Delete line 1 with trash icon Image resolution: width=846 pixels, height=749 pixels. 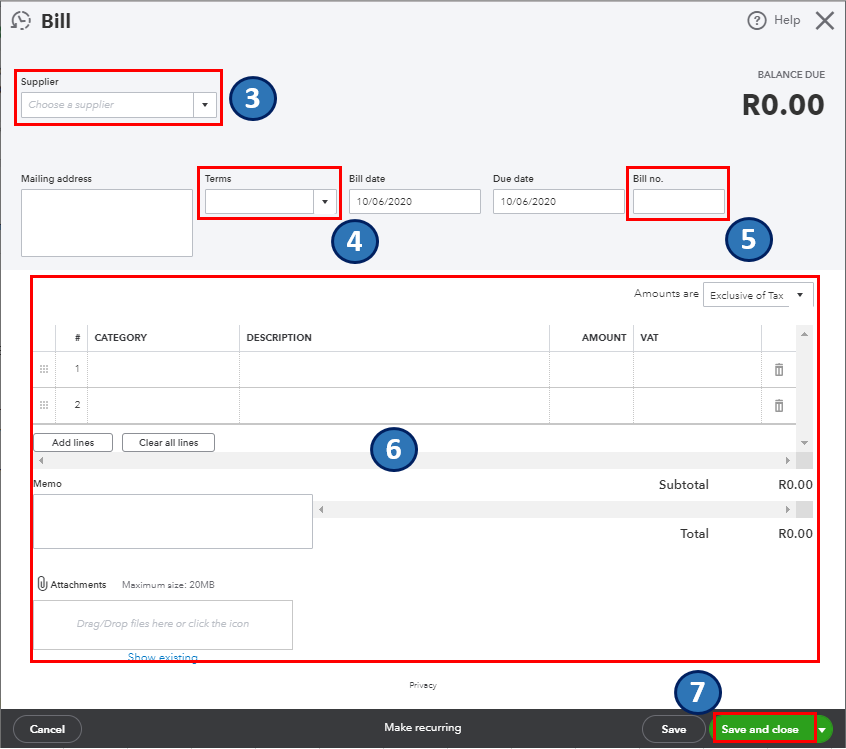click(779, 370)
